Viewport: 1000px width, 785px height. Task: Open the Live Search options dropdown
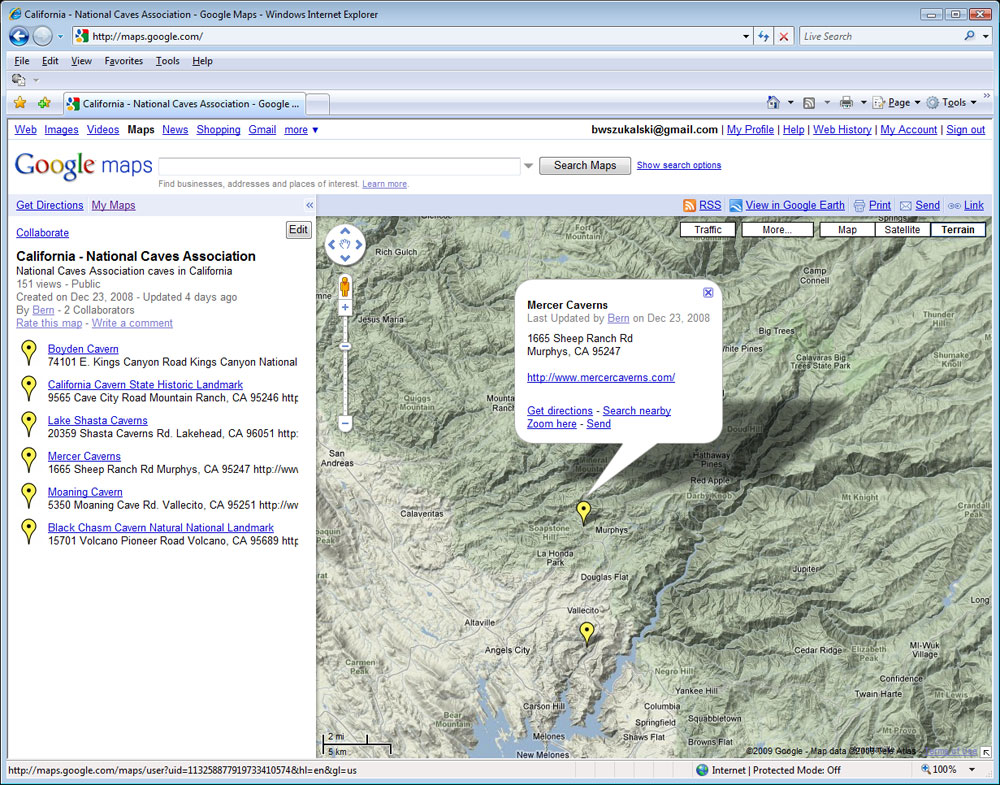pos(985,36)
